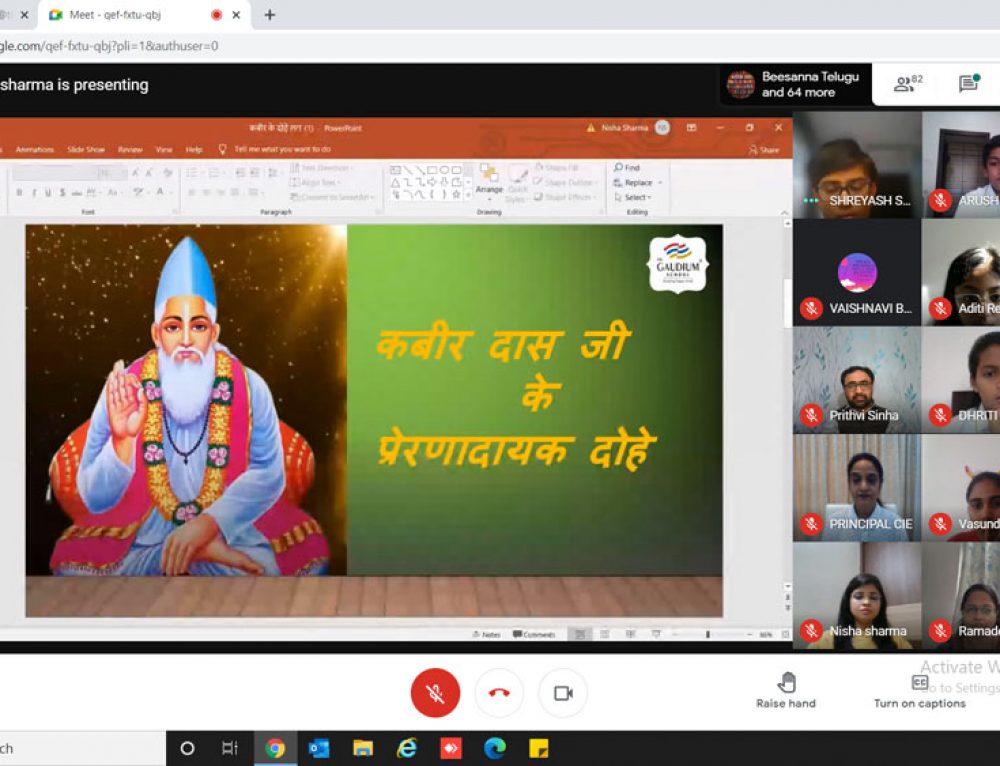Click PRINCIPAL CIE video tile
The image size is (1000, 766).
click(x=857, y=488)
